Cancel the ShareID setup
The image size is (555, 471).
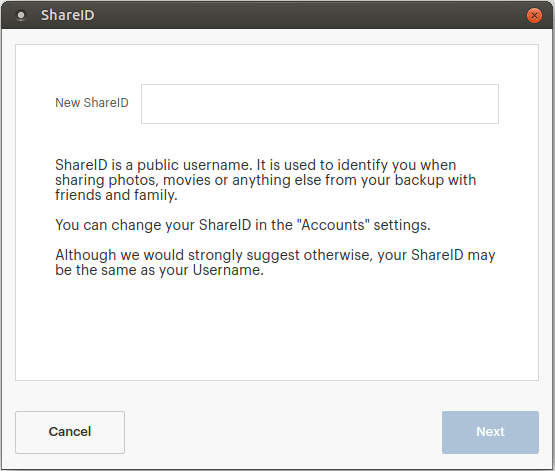[x=70, y=432]
